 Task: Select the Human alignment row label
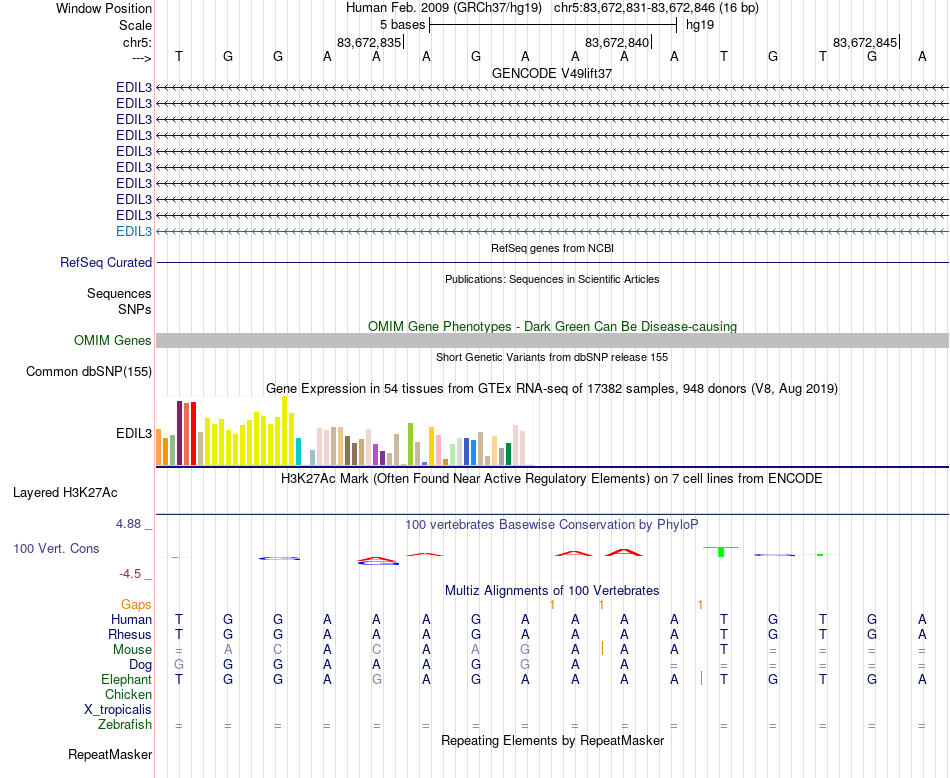[131, 619]
